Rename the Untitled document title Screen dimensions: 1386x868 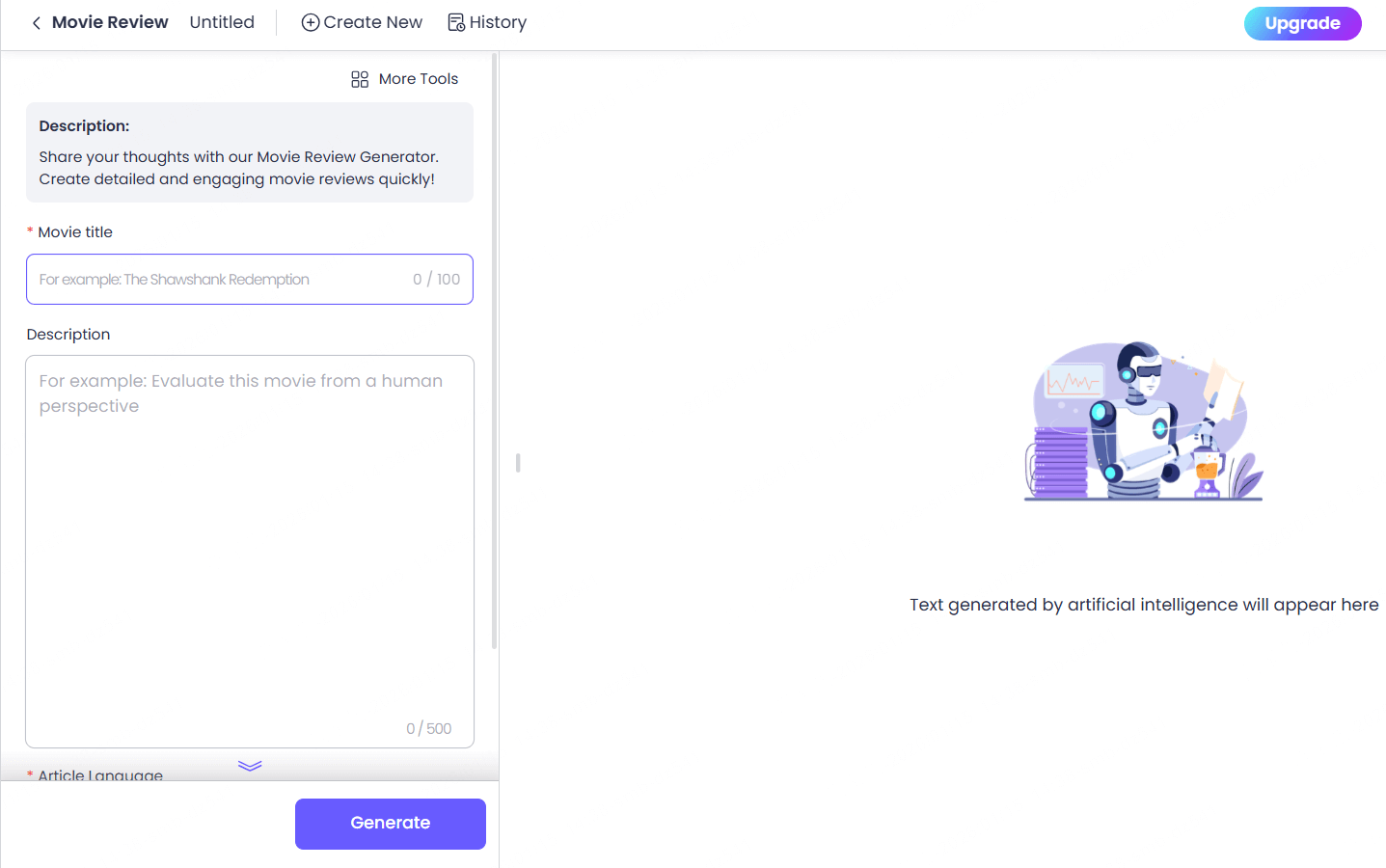click(x=222, y=22)
